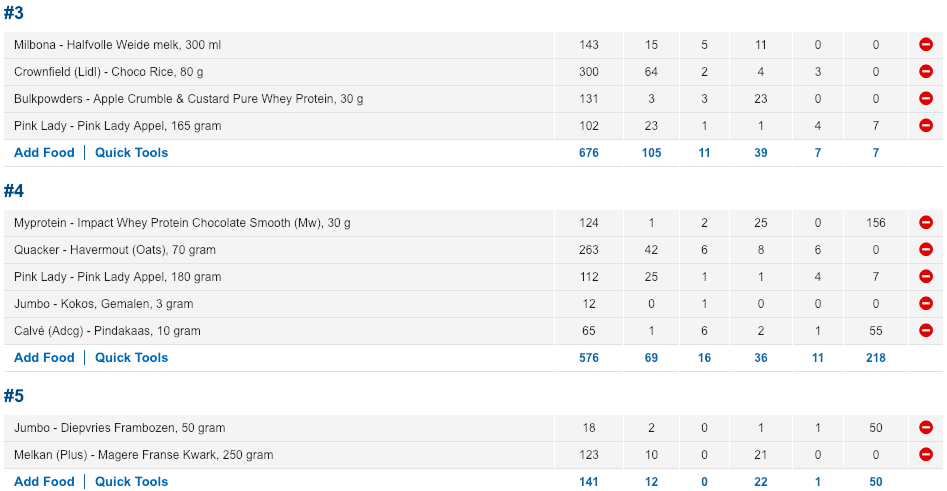This screenshot has width=947, height=491.
Task: Delete Calvé Pindakaas 10 gram
Action: [926, 331]
